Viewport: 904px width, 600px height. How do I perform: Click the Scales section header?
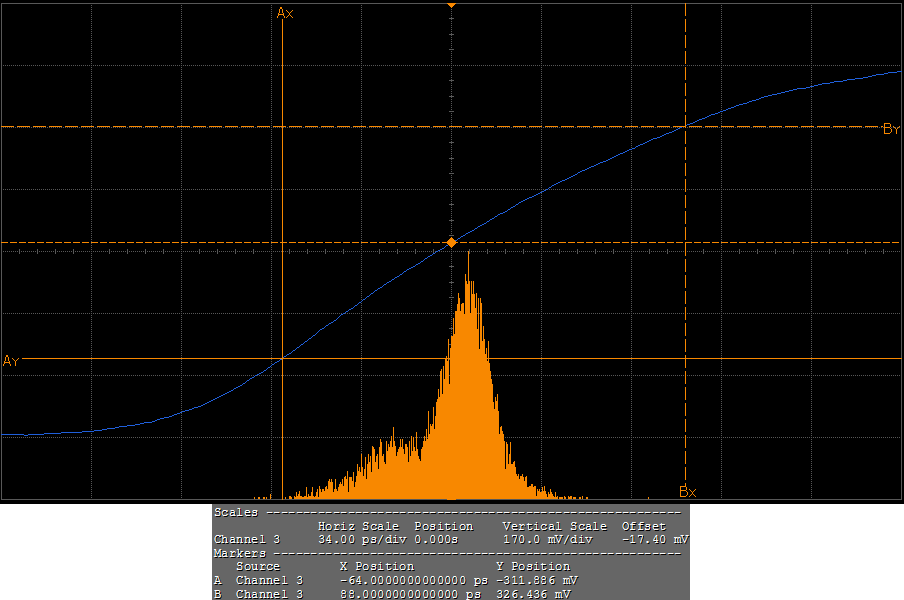(x=235, y=512)
